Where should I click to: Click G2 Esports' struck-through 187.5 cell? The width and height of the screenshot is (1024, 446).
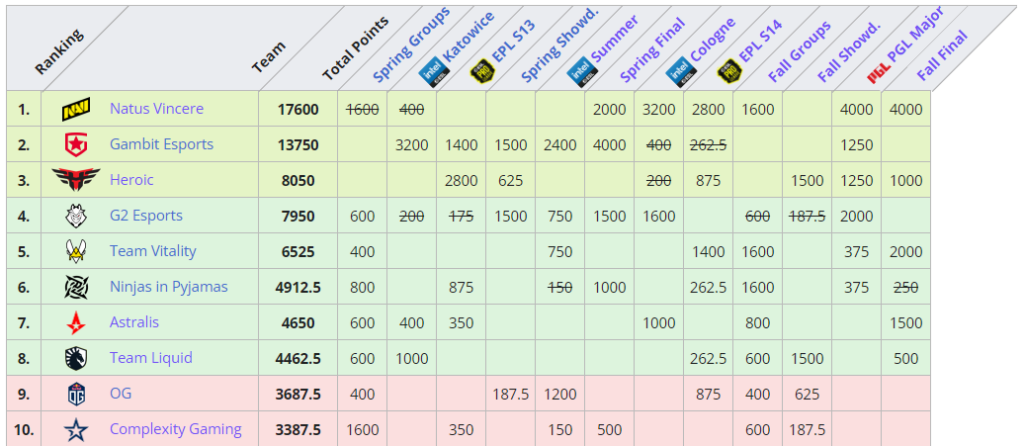pos(807,215)
